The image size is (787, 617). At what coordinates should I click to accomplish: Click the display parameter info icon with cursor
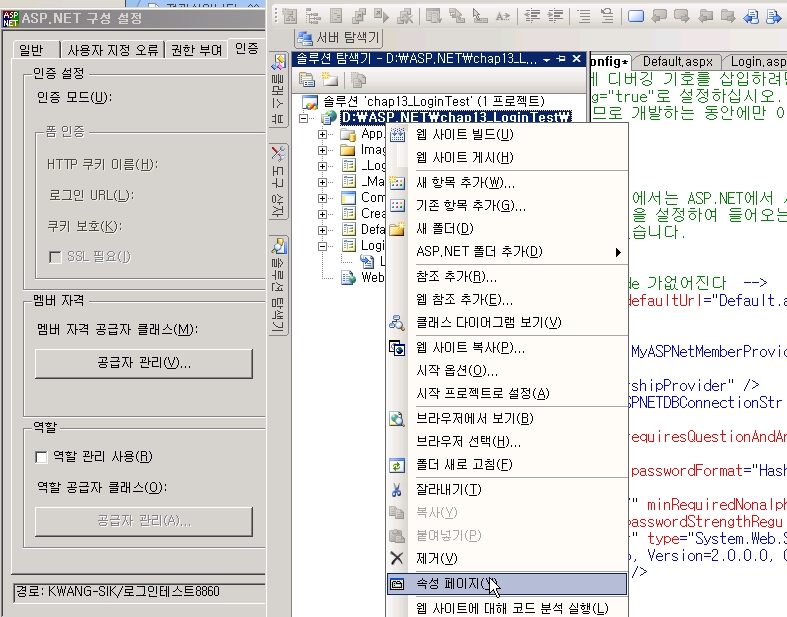tap(480, 16)
